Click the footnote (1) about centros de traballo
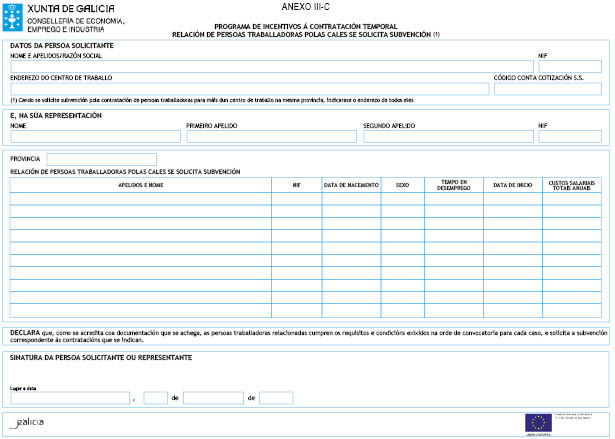This screenshot has height=439, width=615. click(x=212, y=100)
